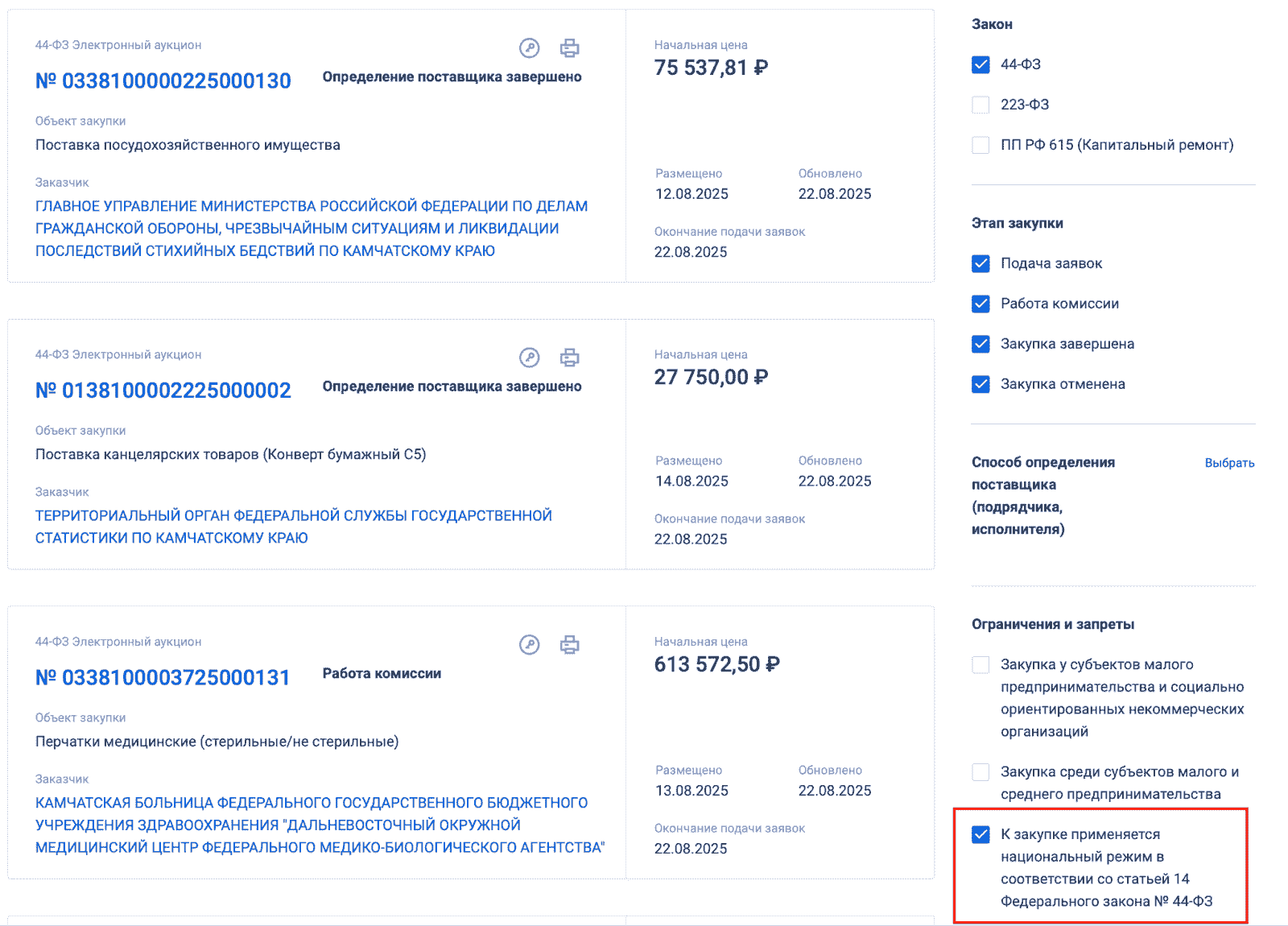This screenshot has height=926, width=1288.
Task: Uncheck the national regime article 14 filter
Action: click(980, 835)
